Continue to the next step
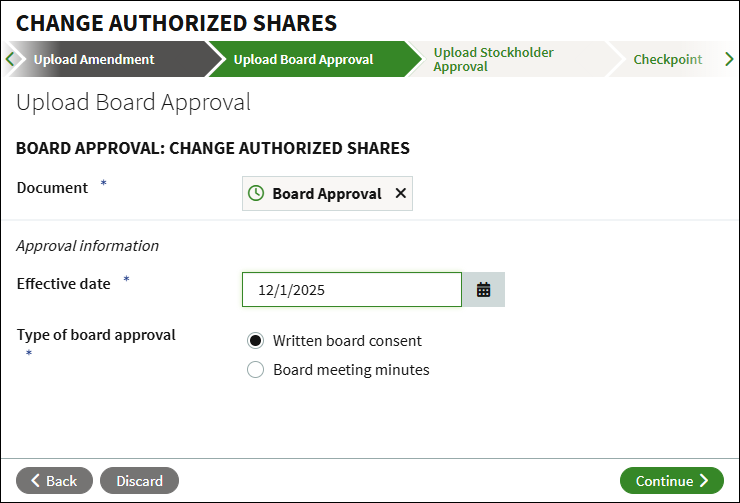The height and width of the screenshot is (503, 740). [672, 481]
